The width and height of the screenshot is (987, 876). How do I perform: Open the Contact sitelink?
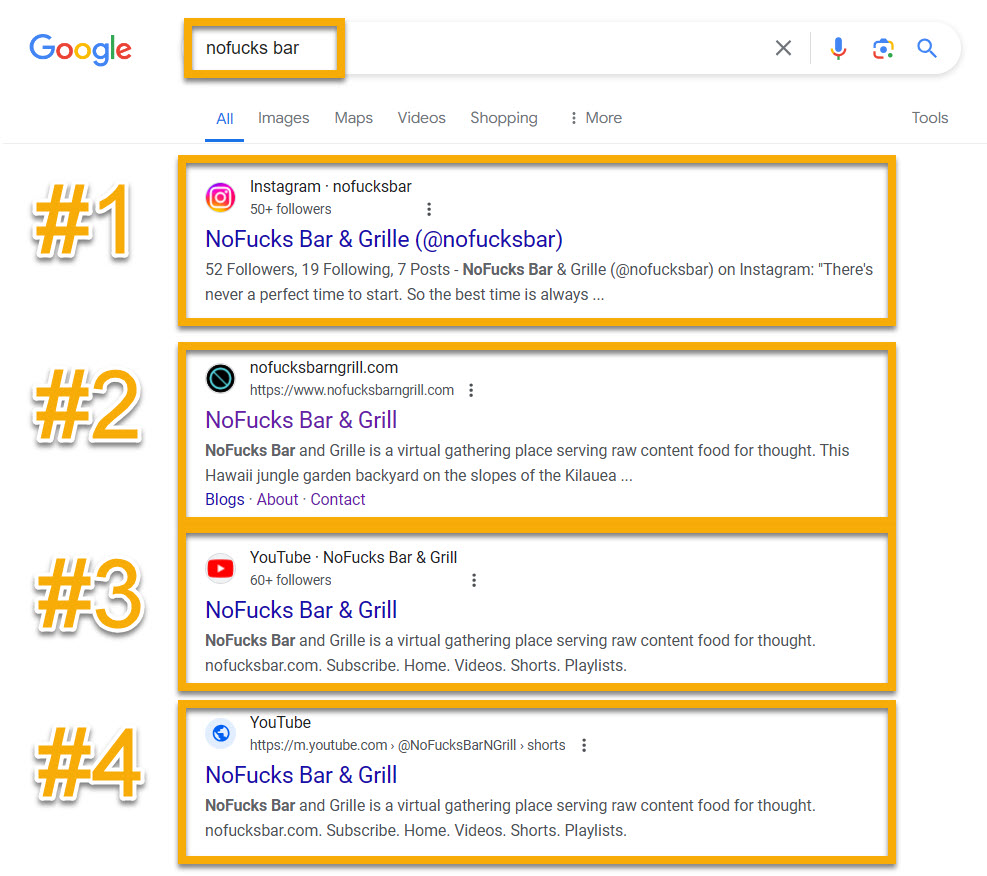(337, 499)
